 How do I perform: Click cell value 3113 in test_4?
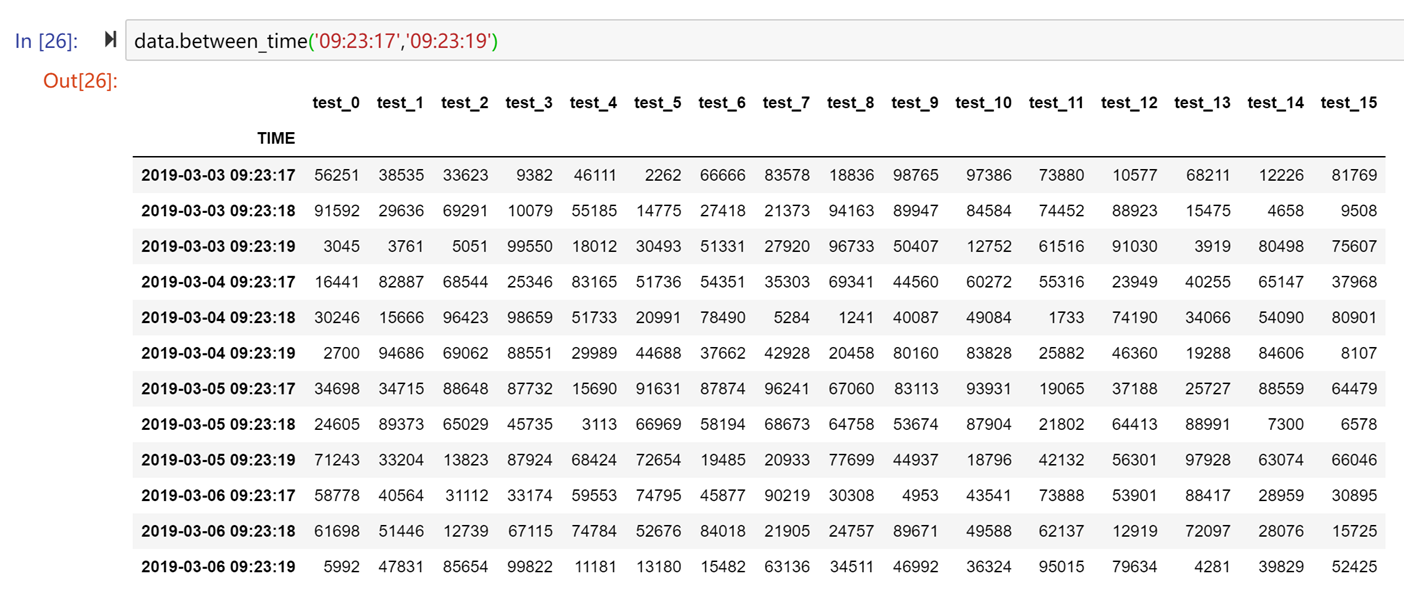click(x=599, y=424)
